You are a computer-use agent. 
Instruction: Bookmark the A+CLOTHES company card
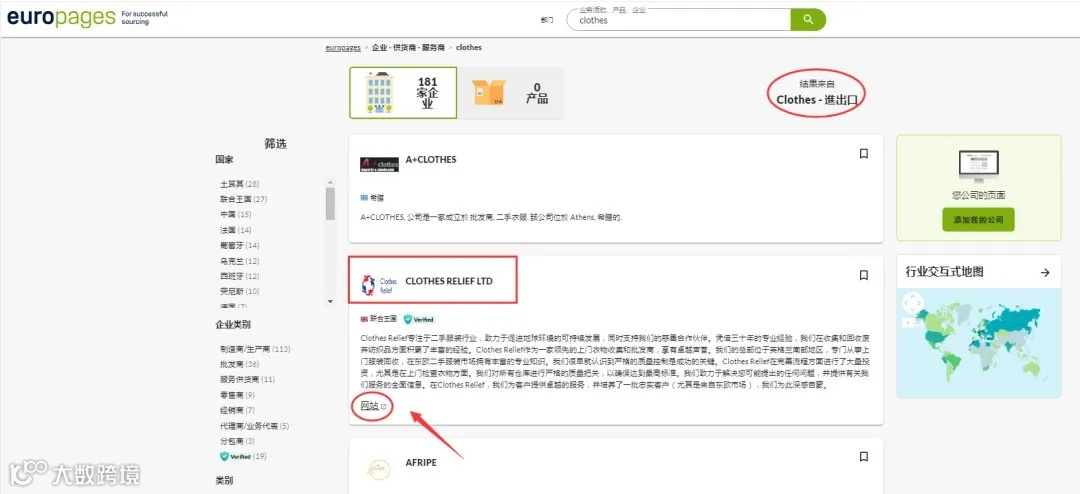point(864,154)
